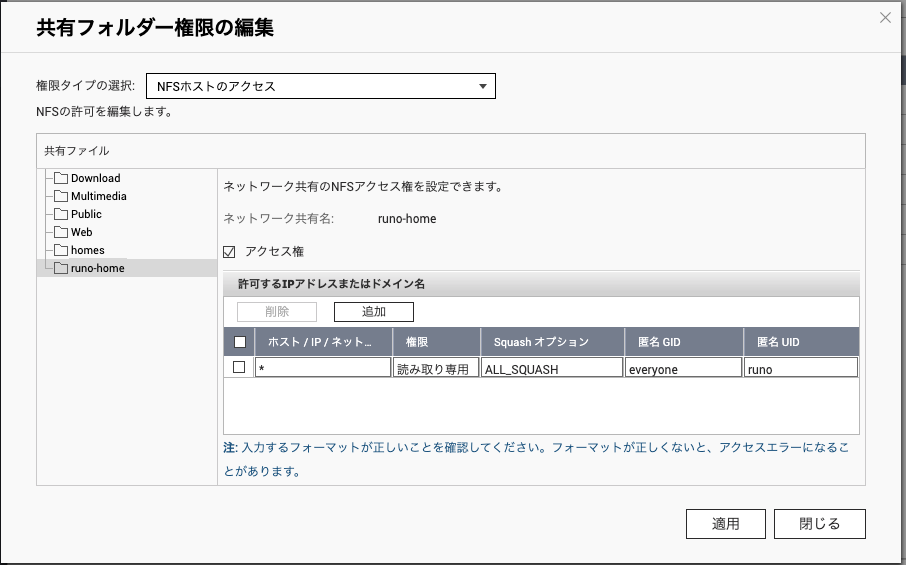Image resolution: width=906 pixels, height=565 pixels.
Task: Click the 共有ファイル panel header
Action: pyautogui.click(x=451, y=151)
